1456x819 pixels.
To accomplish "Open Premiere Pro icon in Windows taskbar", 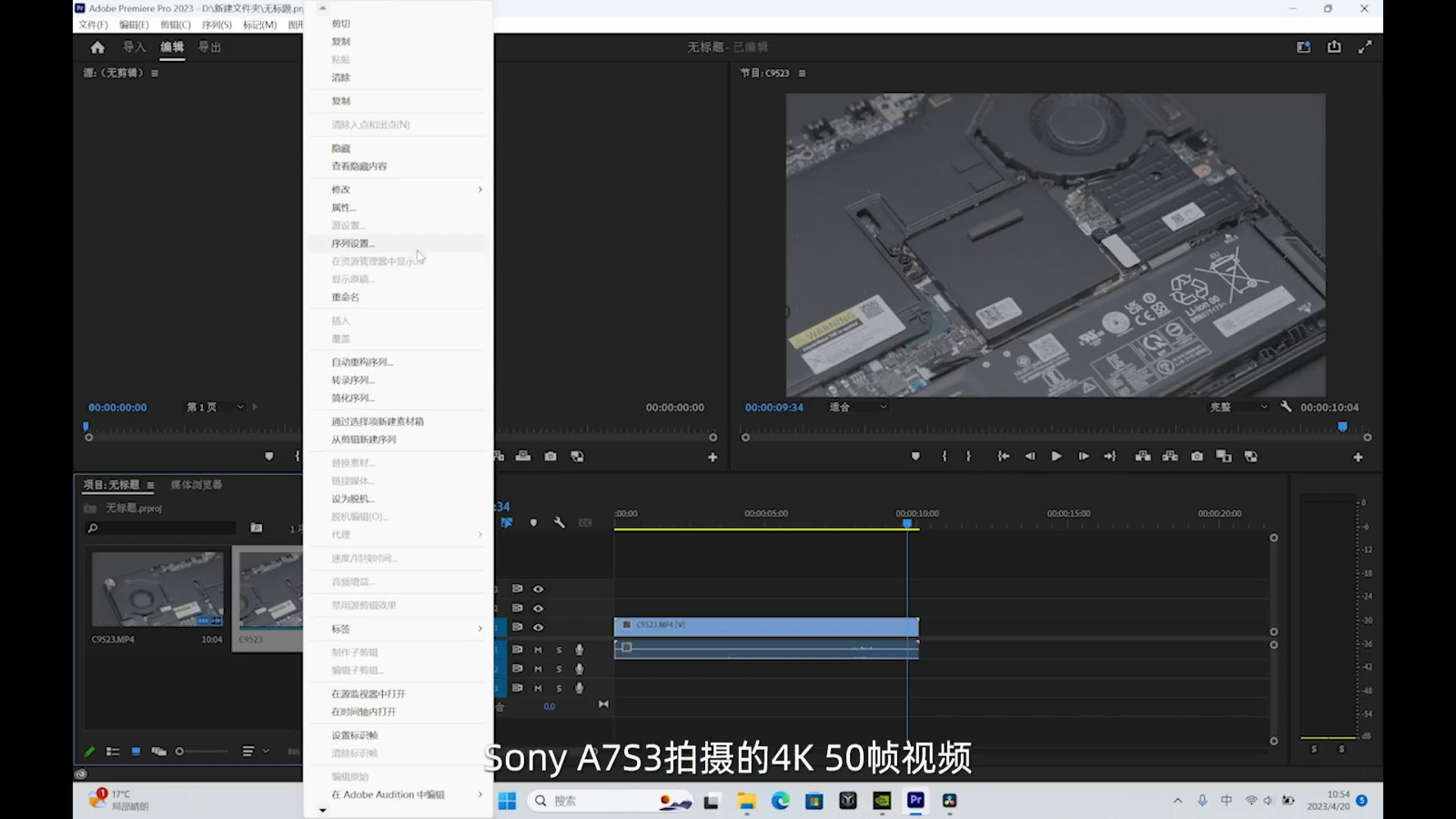I will coord(915,800).
